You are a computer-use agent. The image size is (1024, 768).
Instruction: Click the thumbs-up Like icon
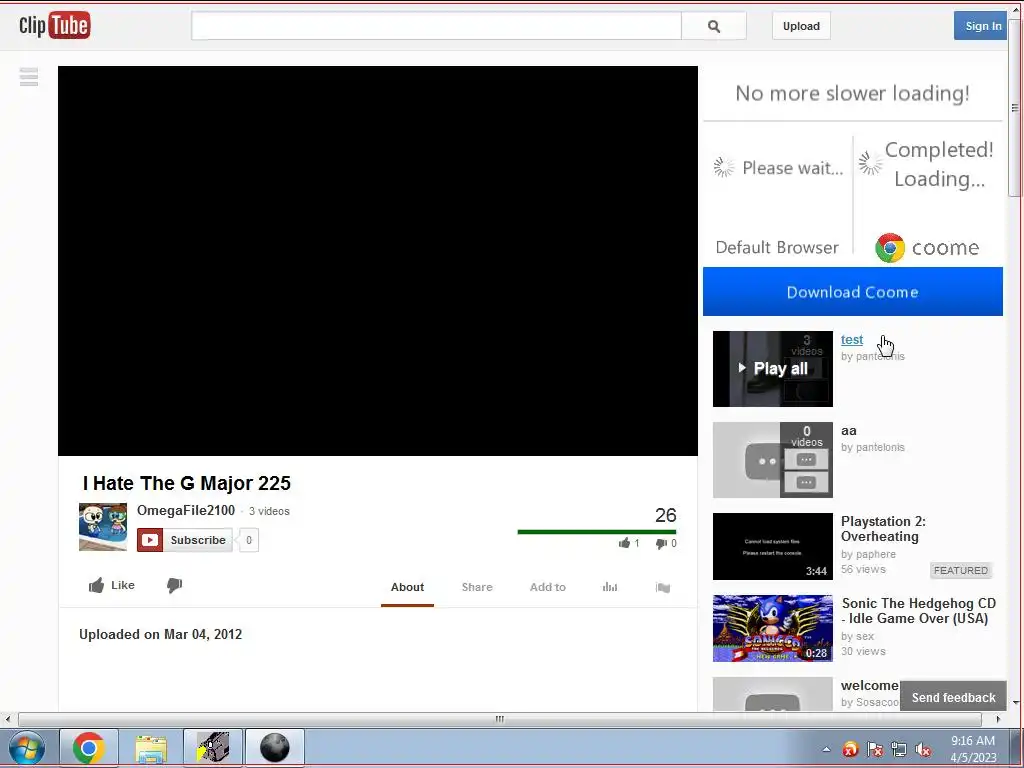[97, 585]
